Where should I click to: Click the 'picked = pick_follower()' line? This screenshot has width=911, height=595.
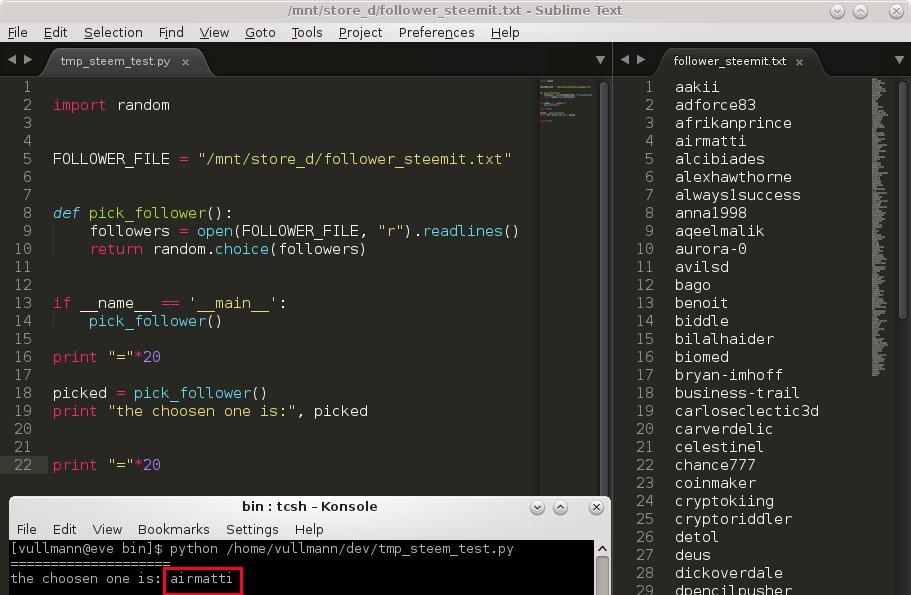click(159, 393)
